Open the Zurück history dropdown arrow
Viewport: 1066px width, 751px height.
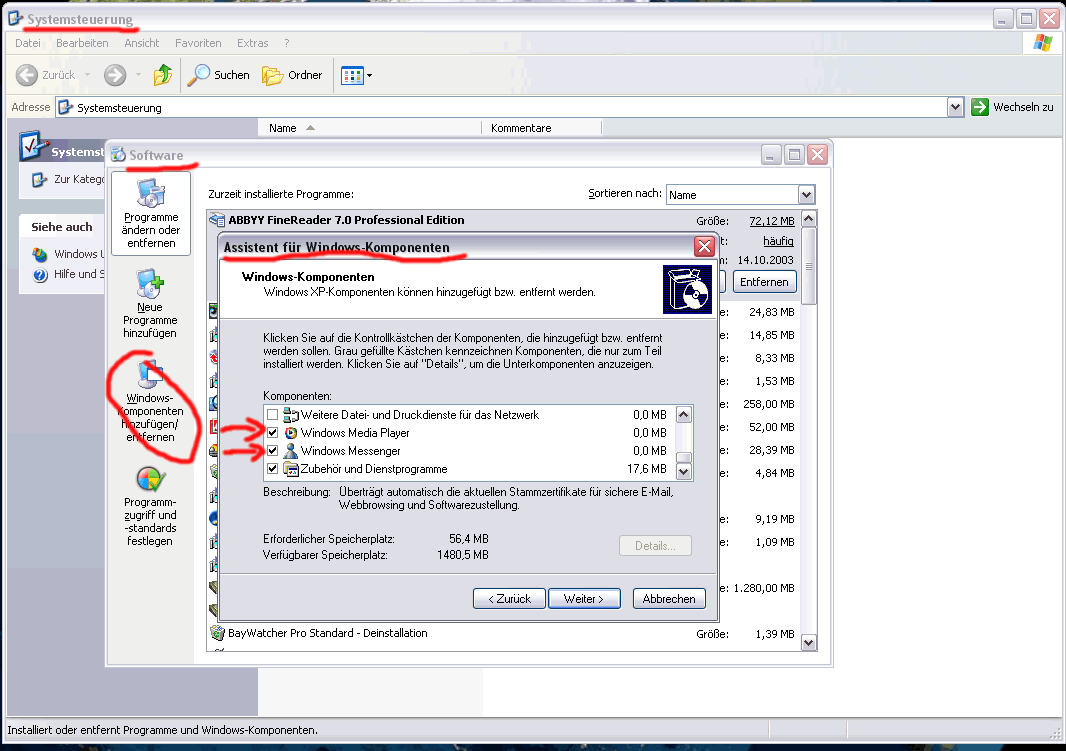point(88,75)
